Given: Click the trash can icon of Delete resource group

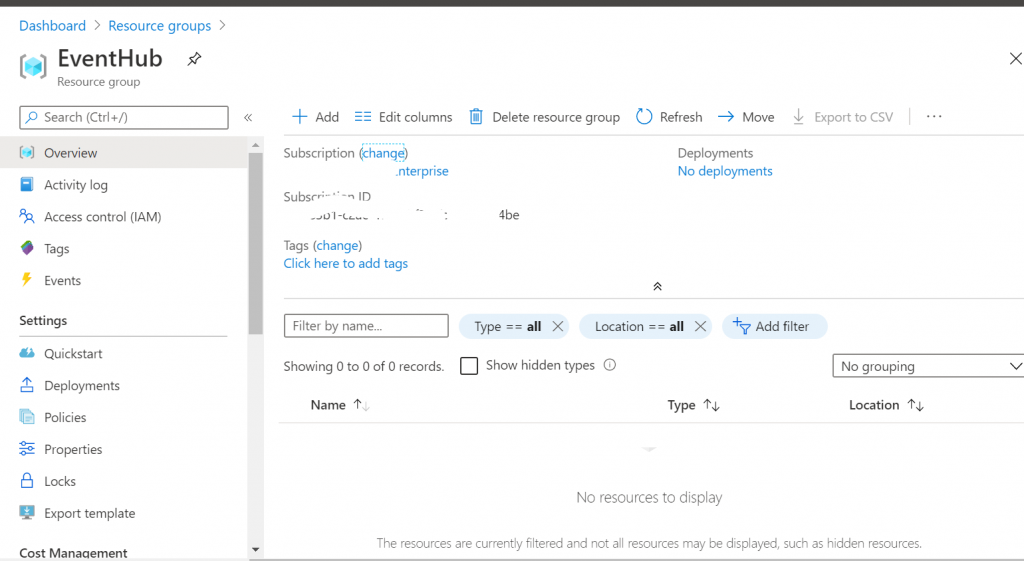Looking at the screenshot, I should [x=476, y=117].
